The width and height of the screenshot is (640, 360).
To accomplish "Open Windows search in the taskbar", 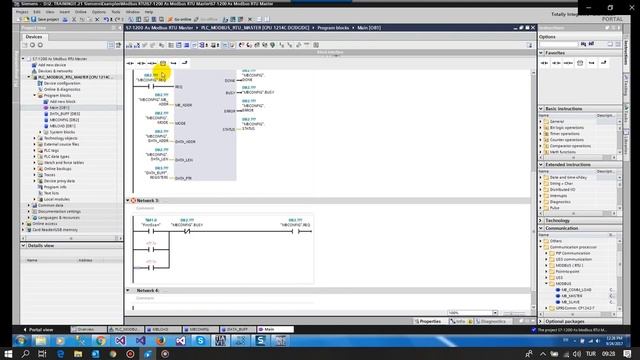I will (x=25, y=354).
